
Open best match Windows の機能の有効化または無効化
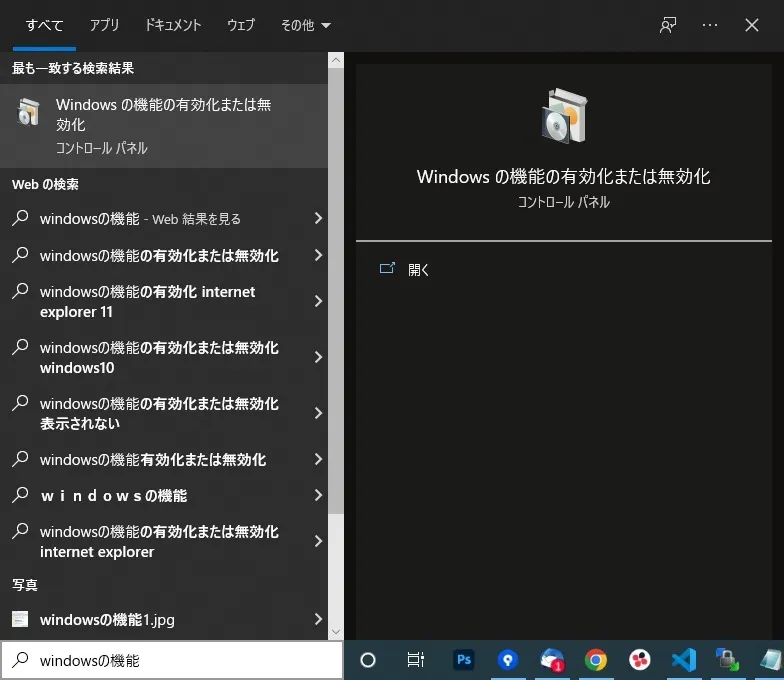[x=164, y=126]
